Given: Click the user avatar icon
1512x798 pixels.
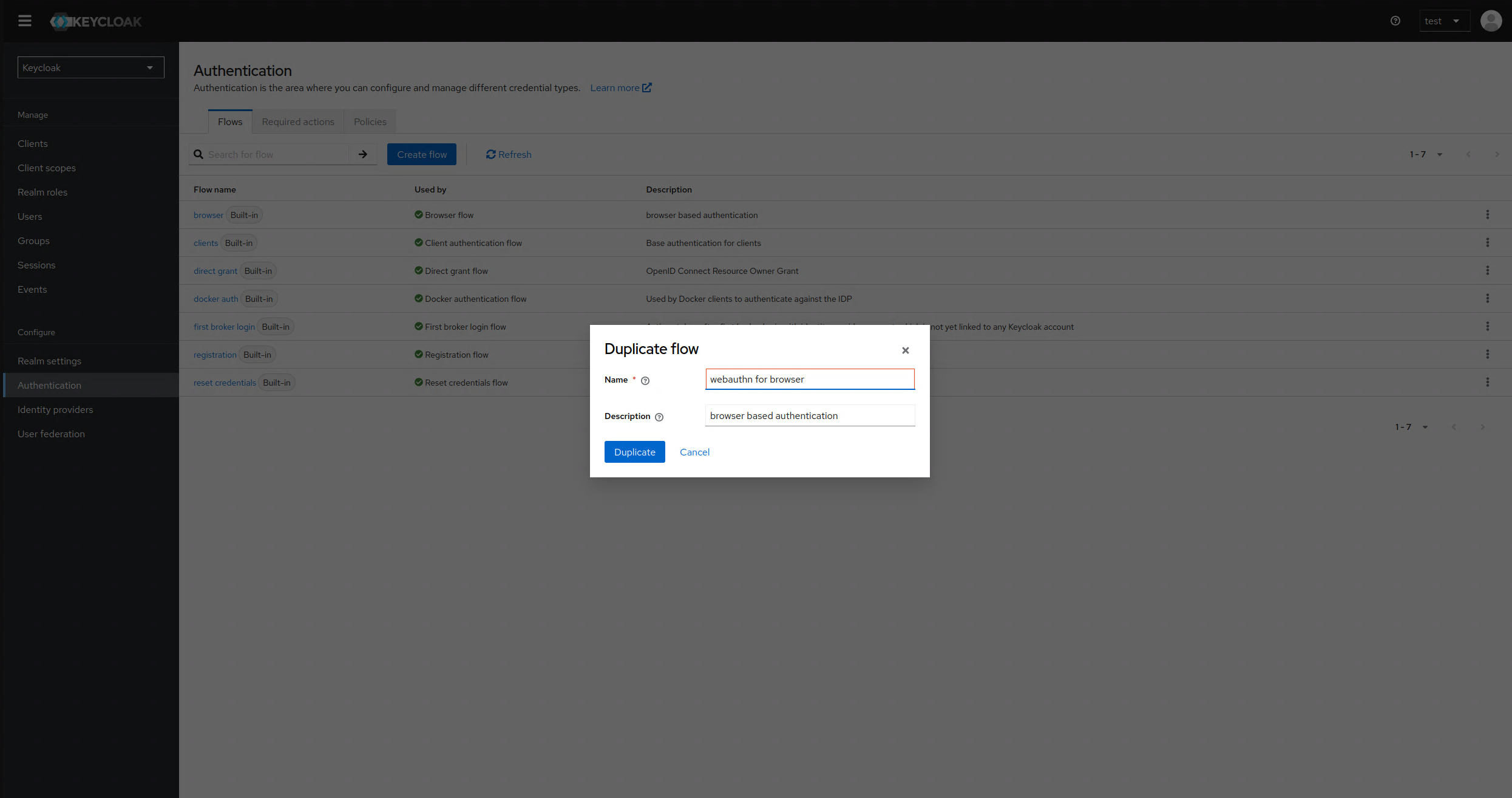Looking at the screenshot, I should tap(1491, 21).
